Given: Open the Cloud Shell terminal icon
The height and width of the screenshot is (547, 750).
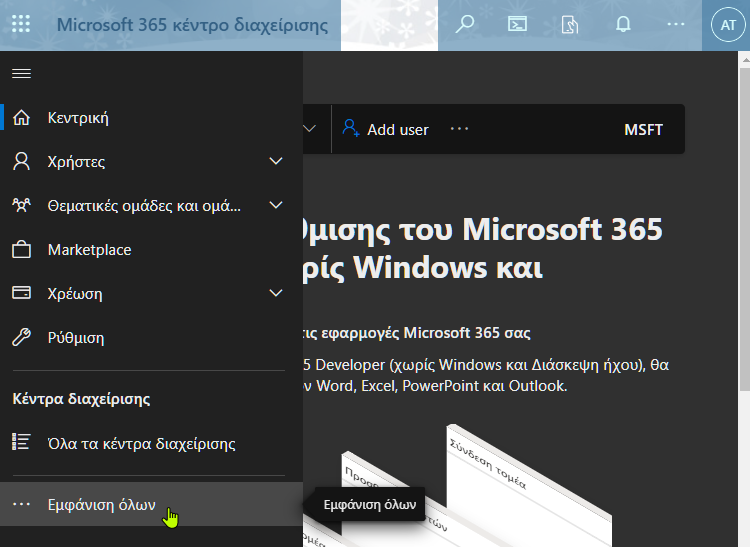Looking at the screenshot, I should click(x=517, y=24).
